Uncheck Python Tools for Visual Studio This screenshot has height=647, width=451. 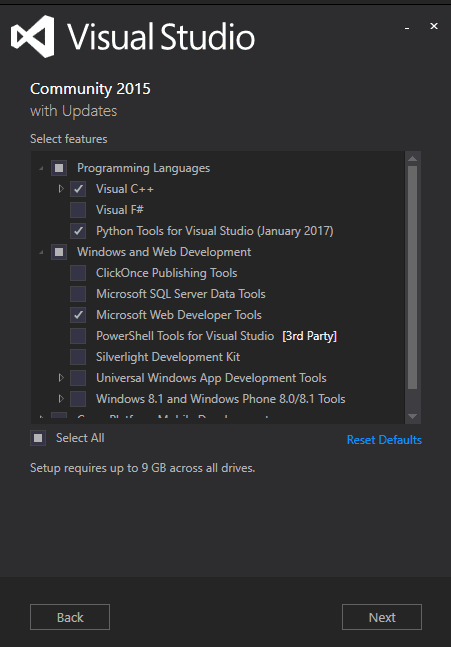pyautogui.click(x=78, y=231)
